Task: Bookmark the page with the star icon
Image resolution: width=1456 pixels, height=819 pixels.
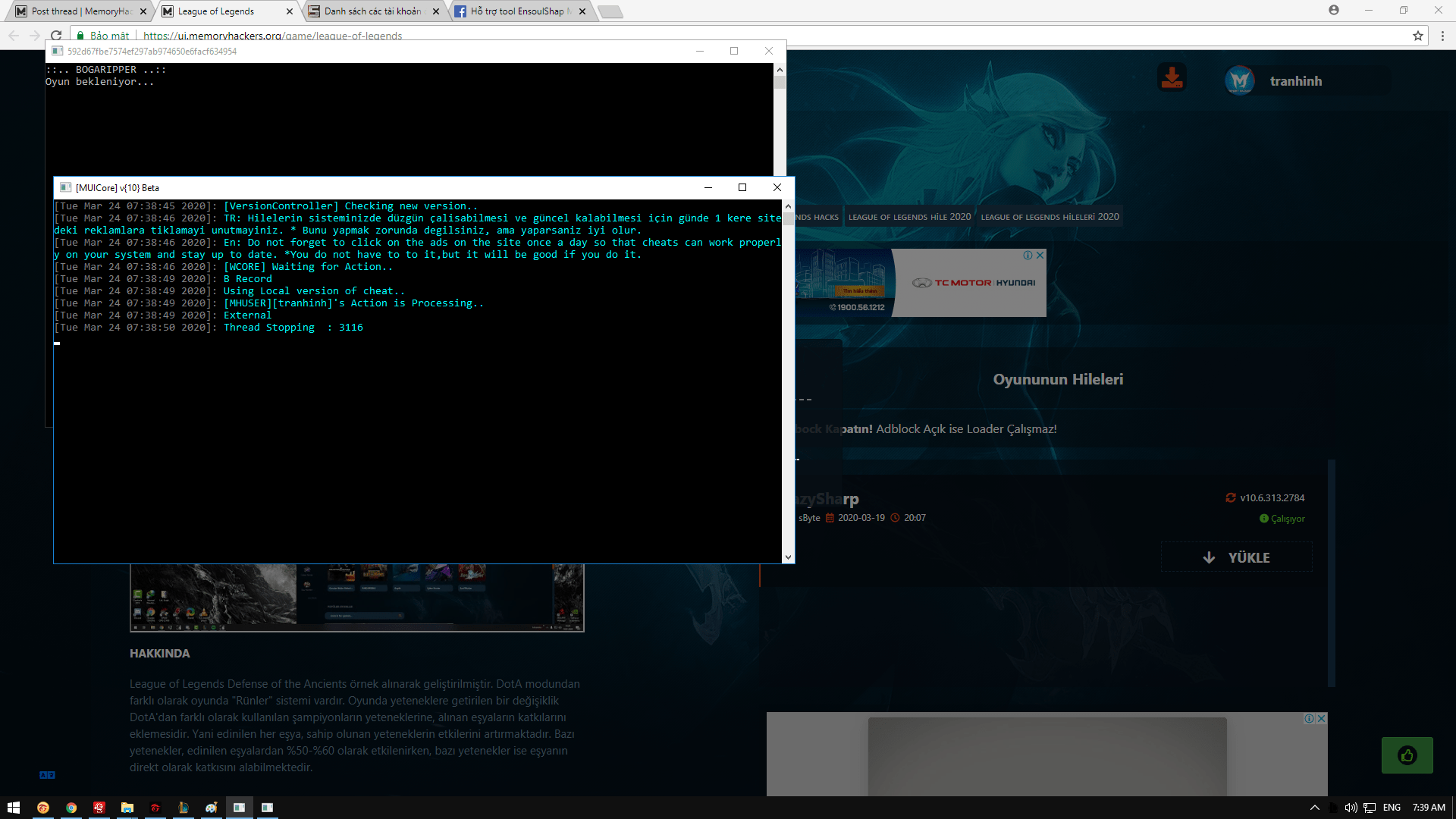Action: pyautogui.click(x=1418, y=36)
